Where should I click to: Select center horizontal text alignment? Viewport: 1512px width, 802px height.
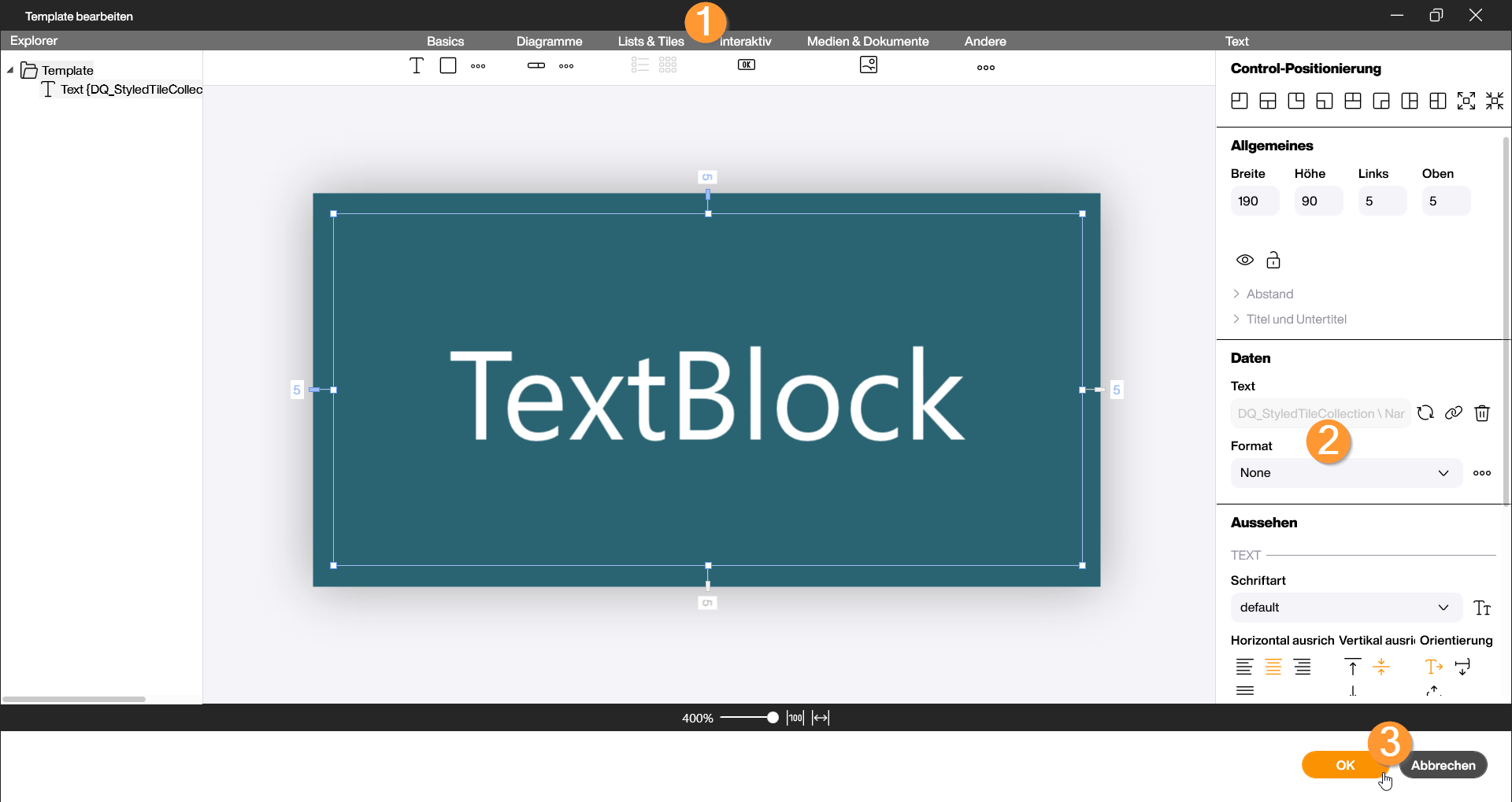[1273, 667]
